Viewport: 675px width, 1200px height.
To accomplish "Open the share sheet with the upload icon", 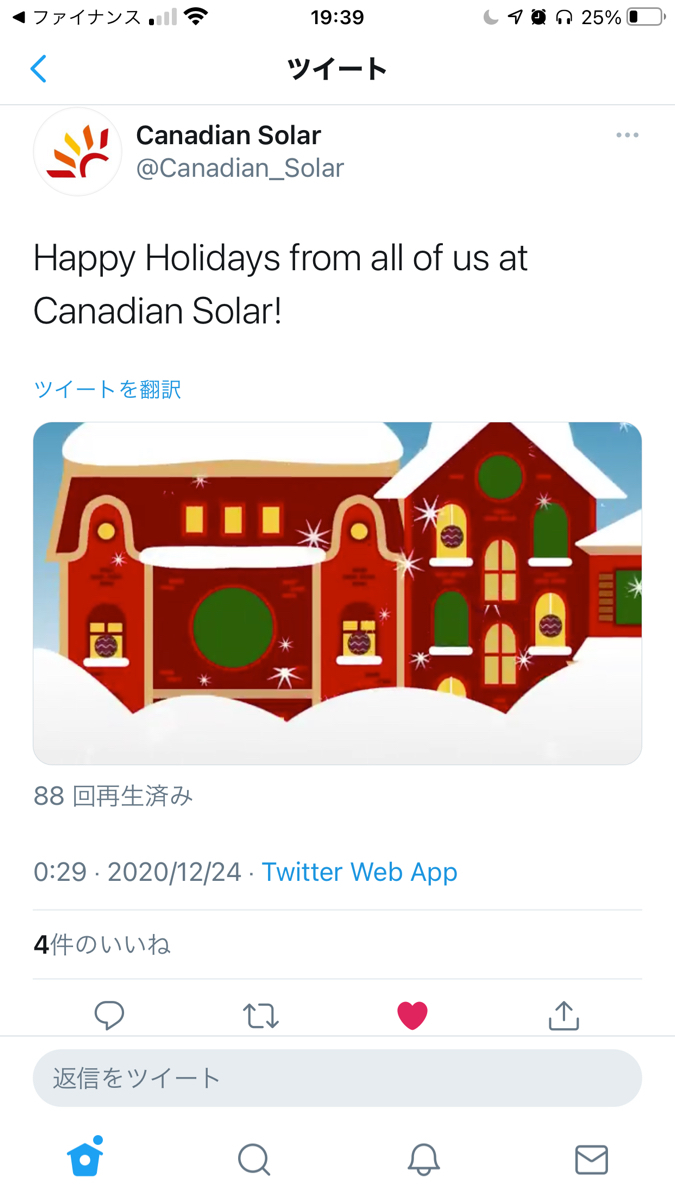I will [x=563, y=1015].
